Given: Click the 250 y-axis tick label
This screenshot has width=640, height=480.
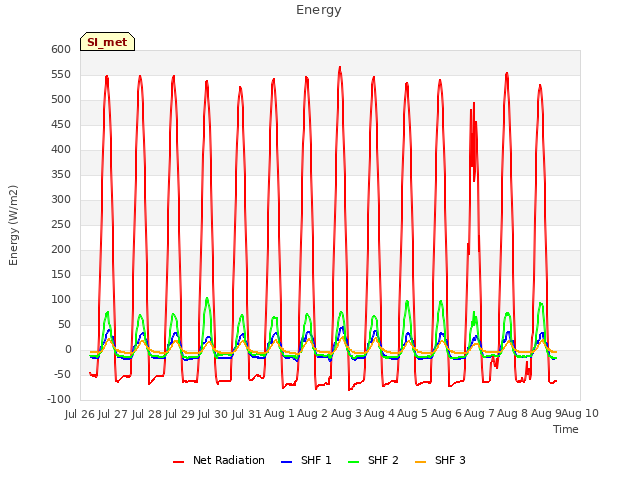Looking at the screenshot, I should pyautogui.click(x=61, y=224).
